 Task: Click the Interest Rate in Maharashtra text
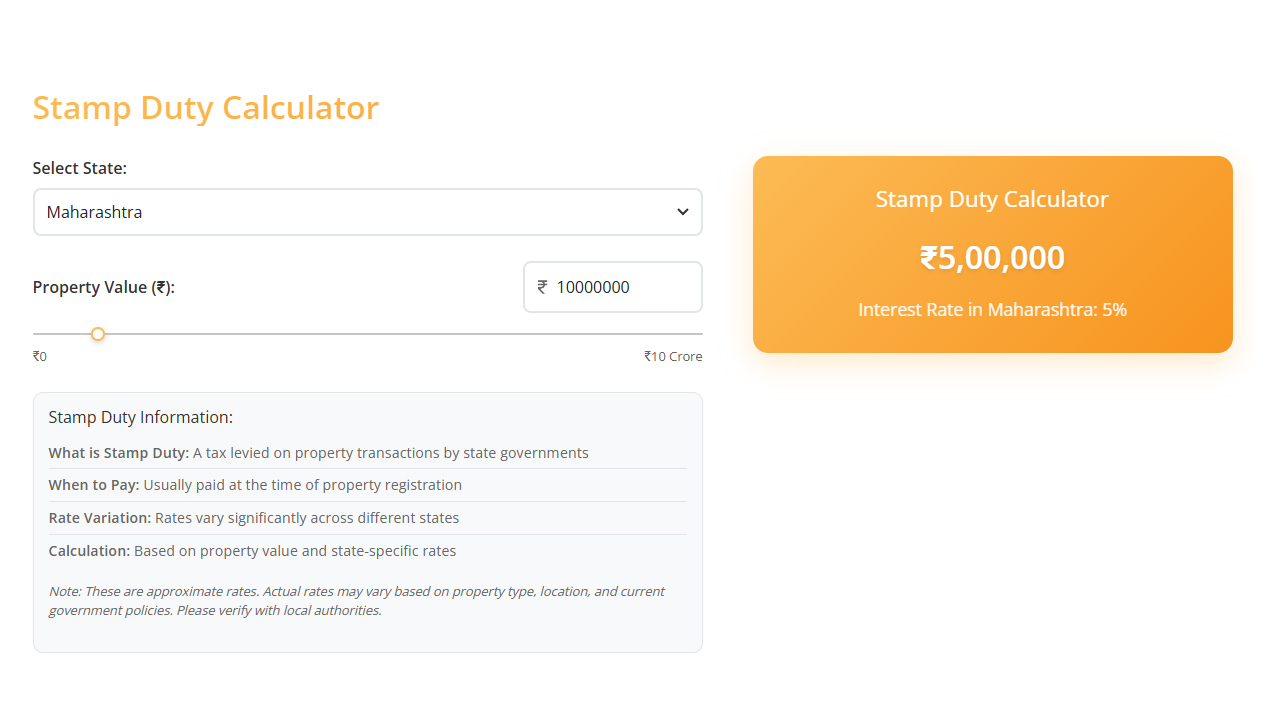(x=991, y=310)
